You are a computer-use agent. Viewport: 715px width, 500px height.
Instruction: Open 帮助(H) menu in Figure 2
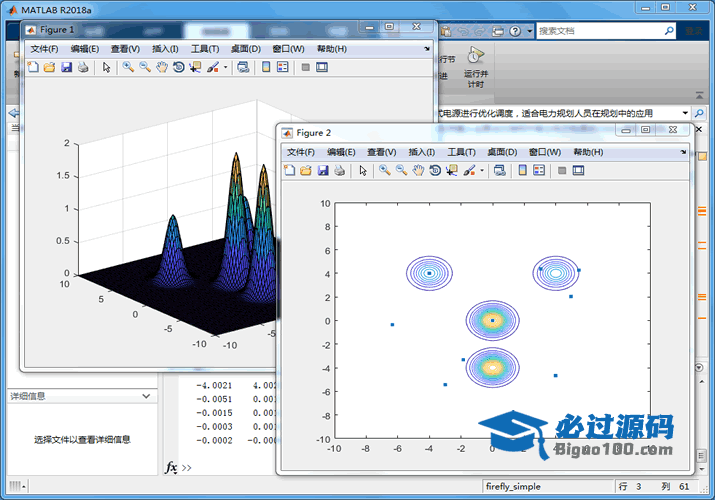coord(588,152)
